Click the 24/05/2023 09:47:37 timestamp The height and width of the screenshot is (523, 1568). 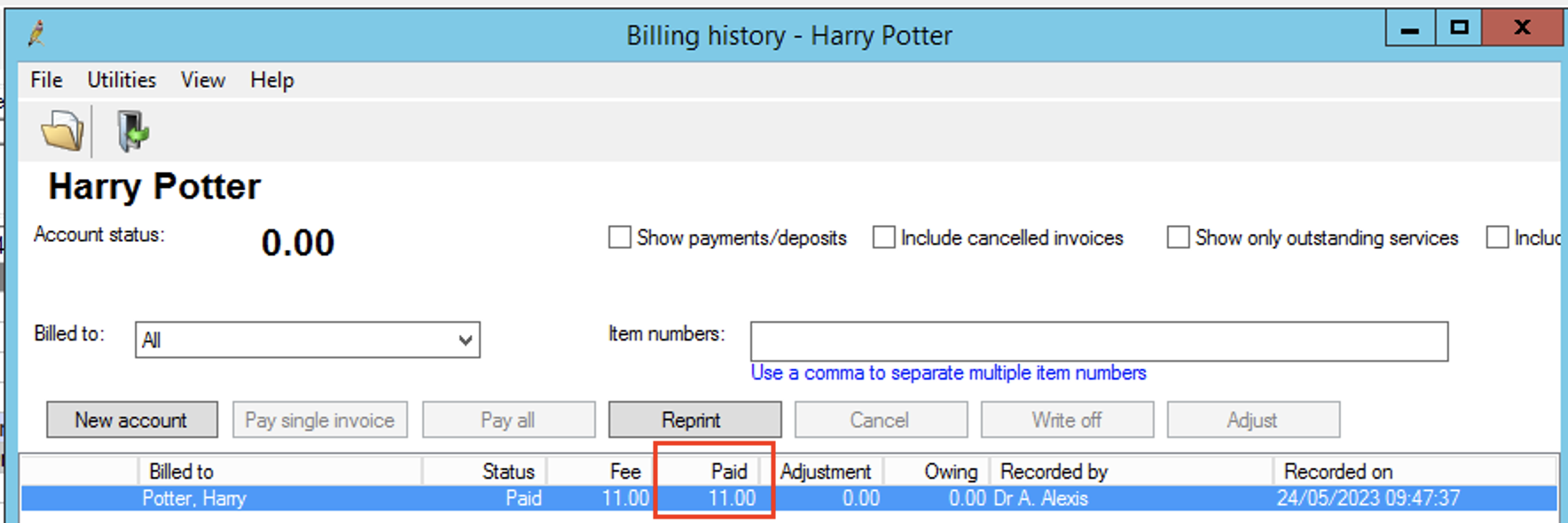click(x=1368, y=498)
